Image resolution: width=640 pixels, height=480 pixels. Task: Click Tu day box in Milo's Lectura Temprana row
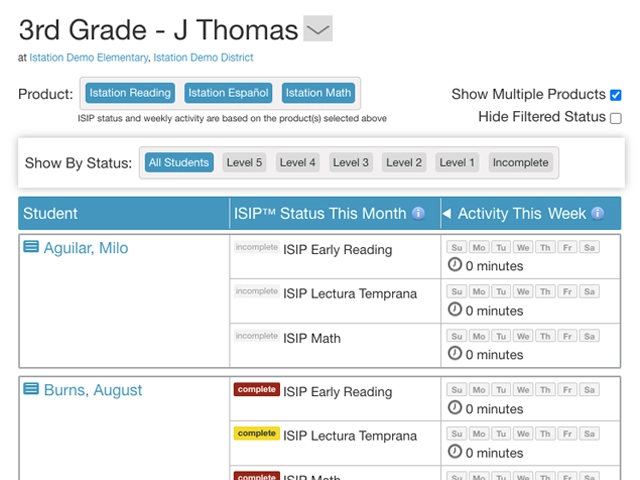(501, 291)
